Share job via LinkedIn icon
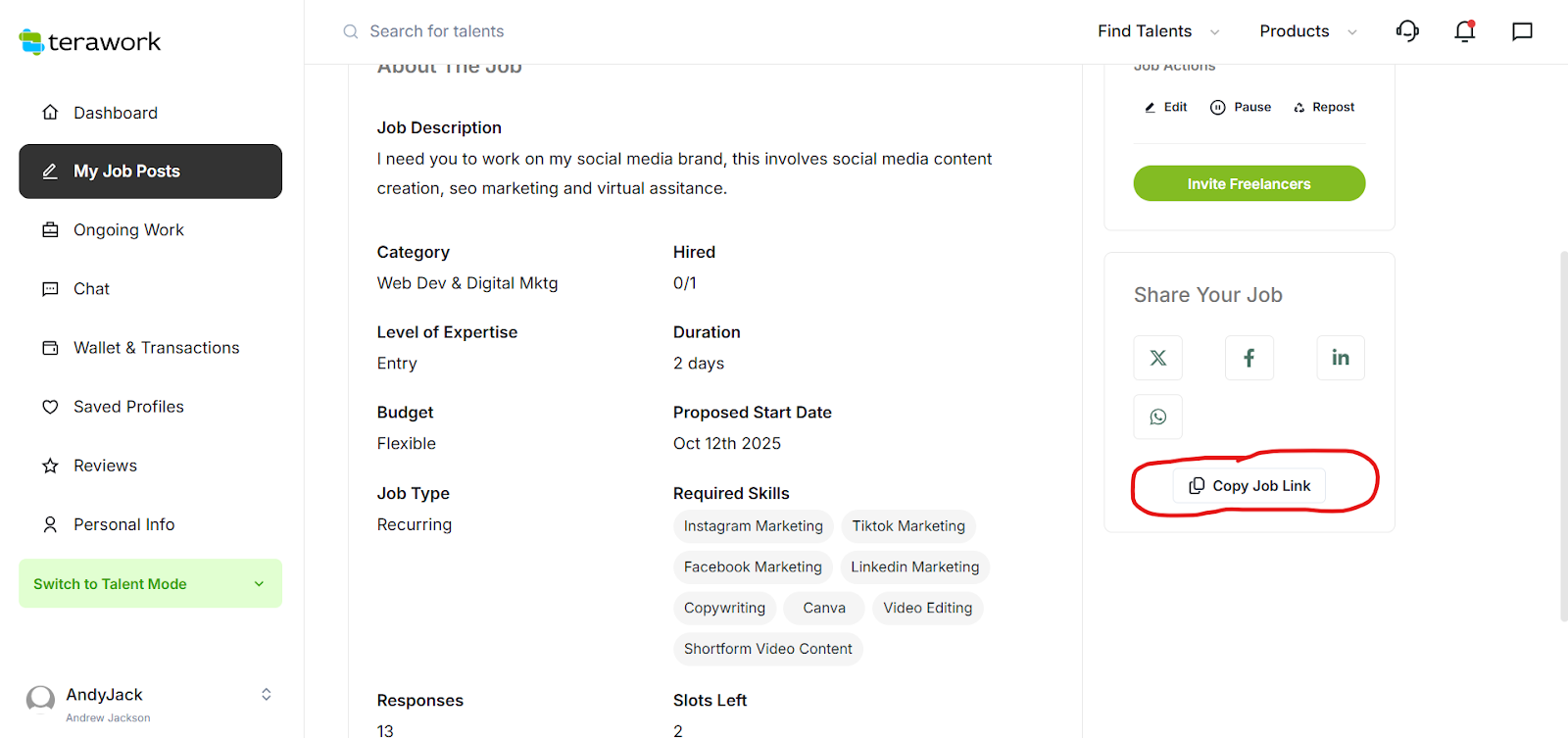 click(1340, 358)
